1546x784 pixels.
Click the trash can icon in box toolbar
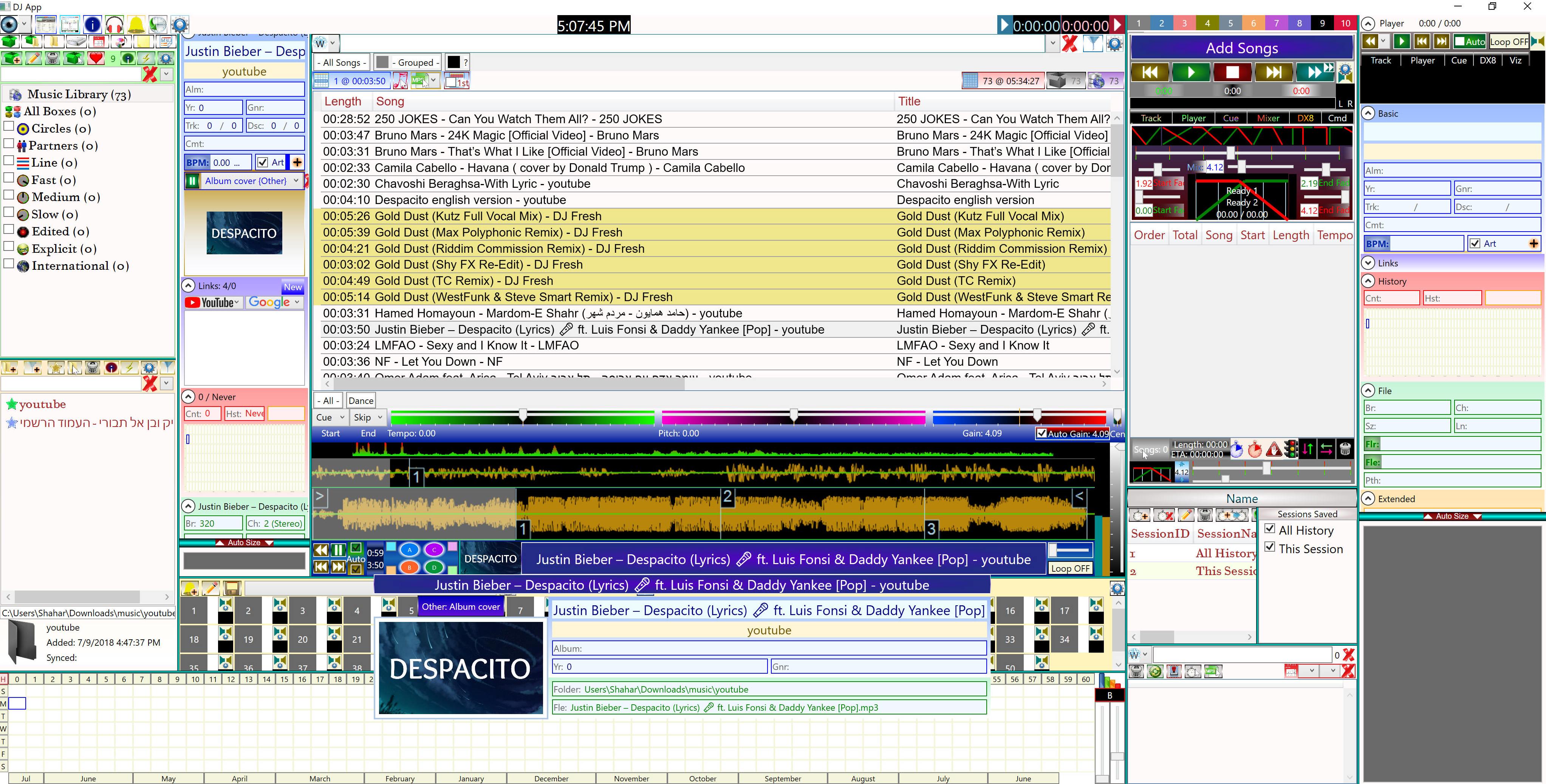53,58
